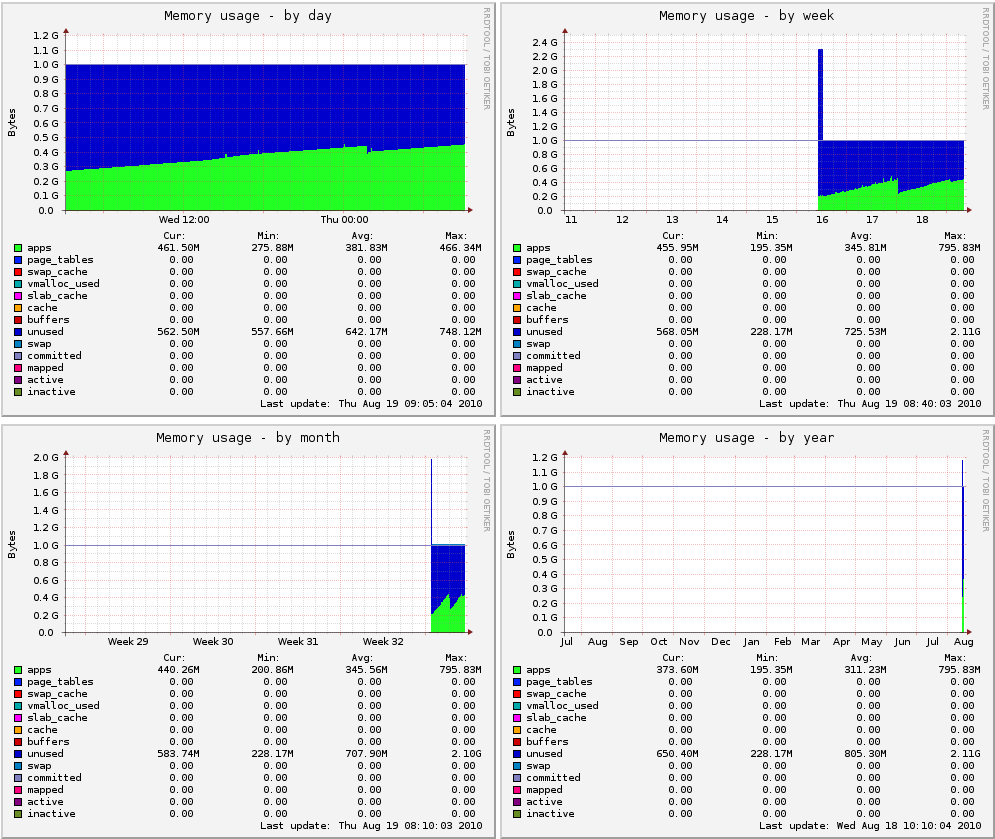The image size is (995, 839).
Task: Select the page_tables swatch in the daily legend
Action: tap(18, 260)
